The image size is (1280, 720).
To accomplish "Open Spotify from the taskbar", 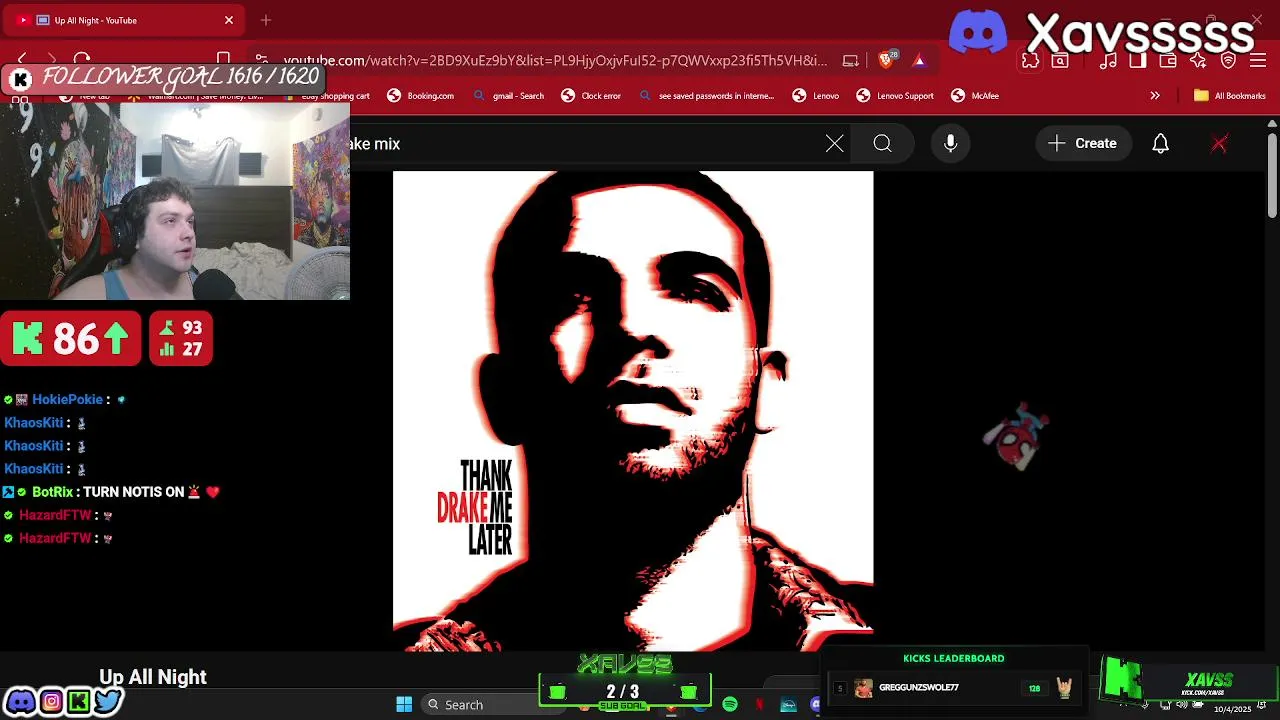I will click(730, 705).
